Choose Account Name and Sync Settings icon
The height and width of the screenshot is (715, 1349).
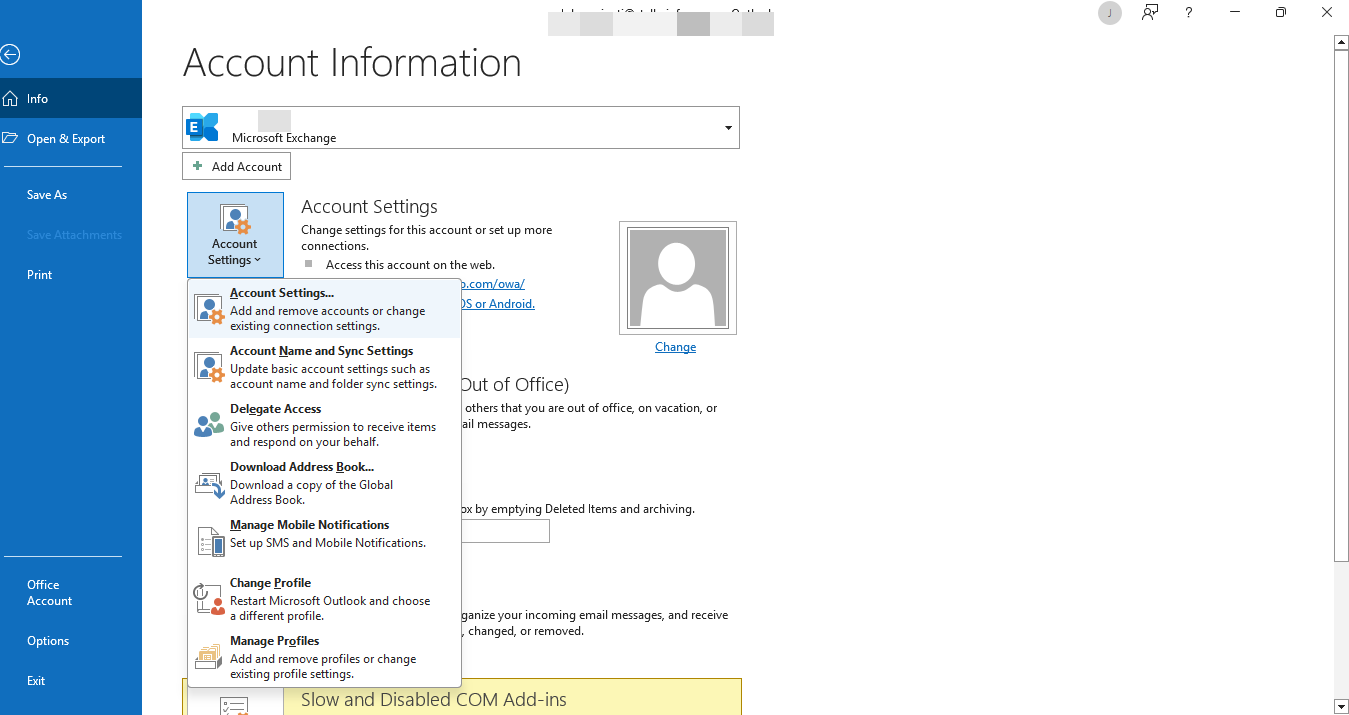pyautogui.click(x=209, y=367)
